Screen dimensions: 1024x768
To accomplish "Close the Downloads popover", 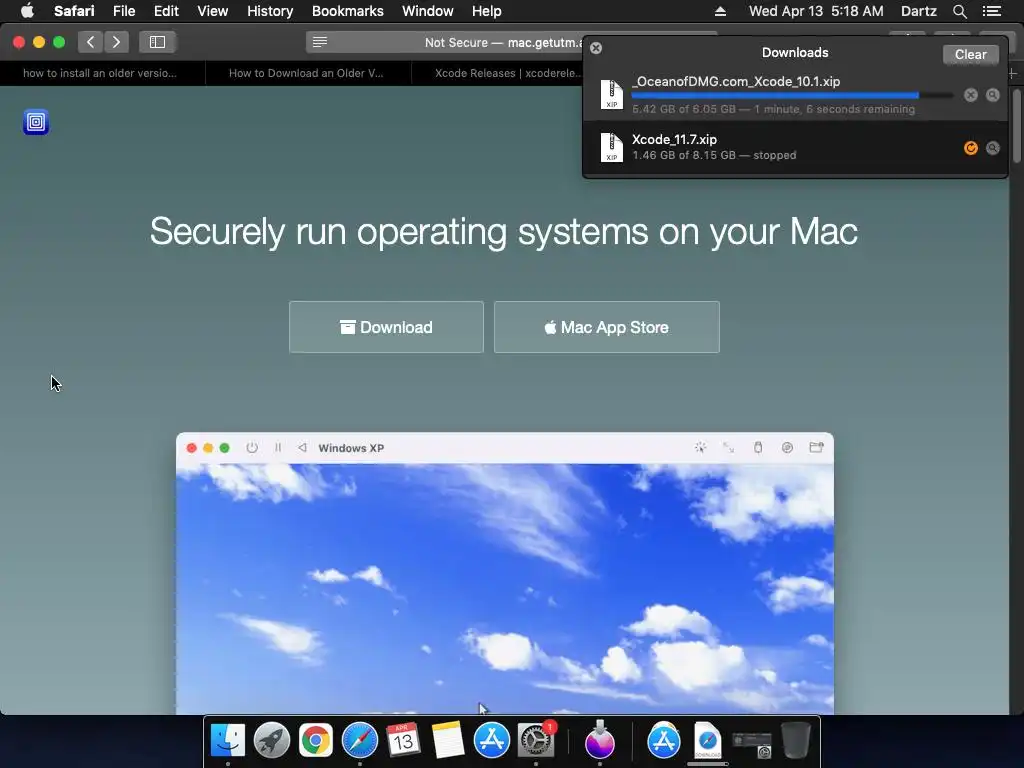I will pos(596,48).
